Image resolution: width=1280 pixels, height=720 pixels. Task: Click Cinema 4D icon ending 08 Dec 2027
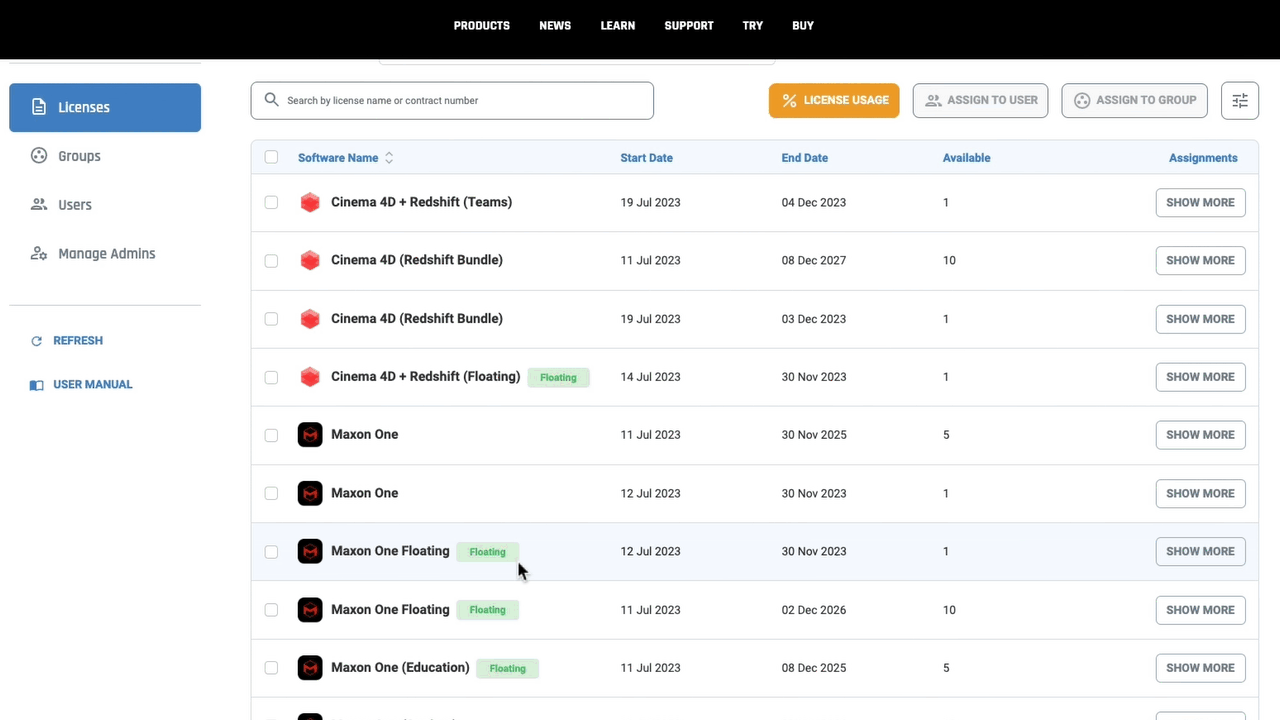click(310, 260)
